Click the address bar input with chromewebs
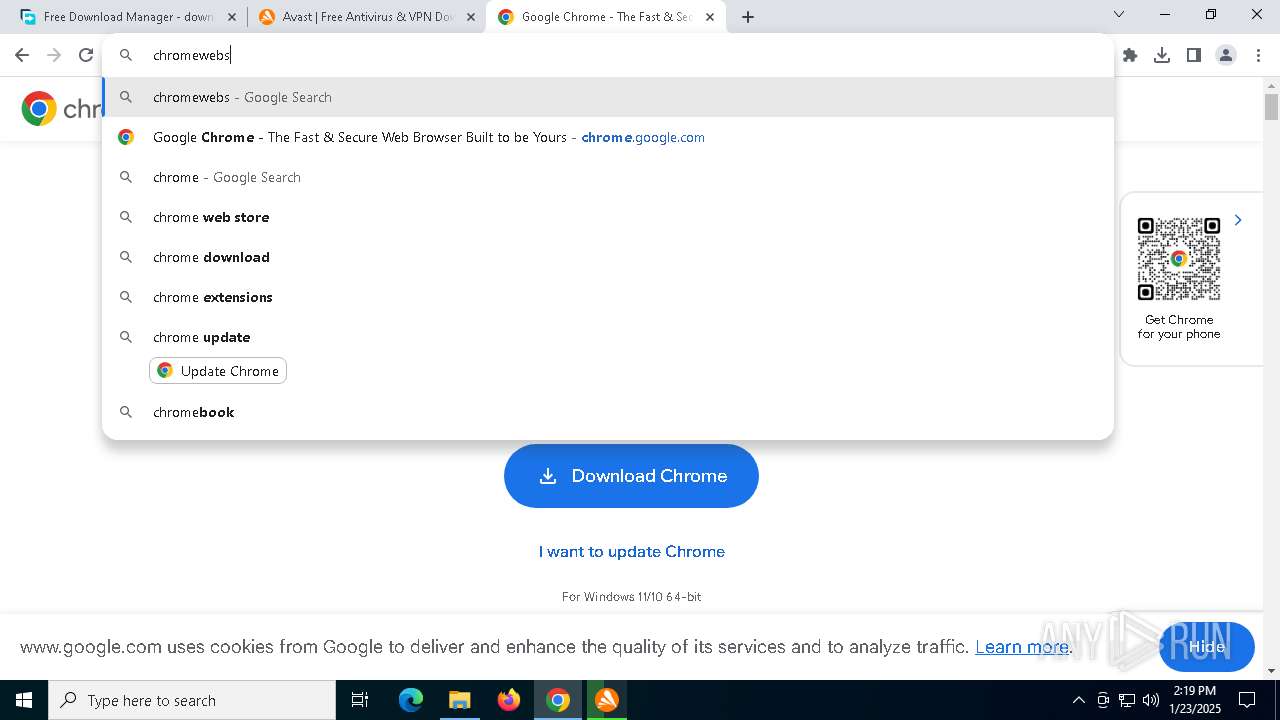The image size is (1280, 720). tap(608, 56)
